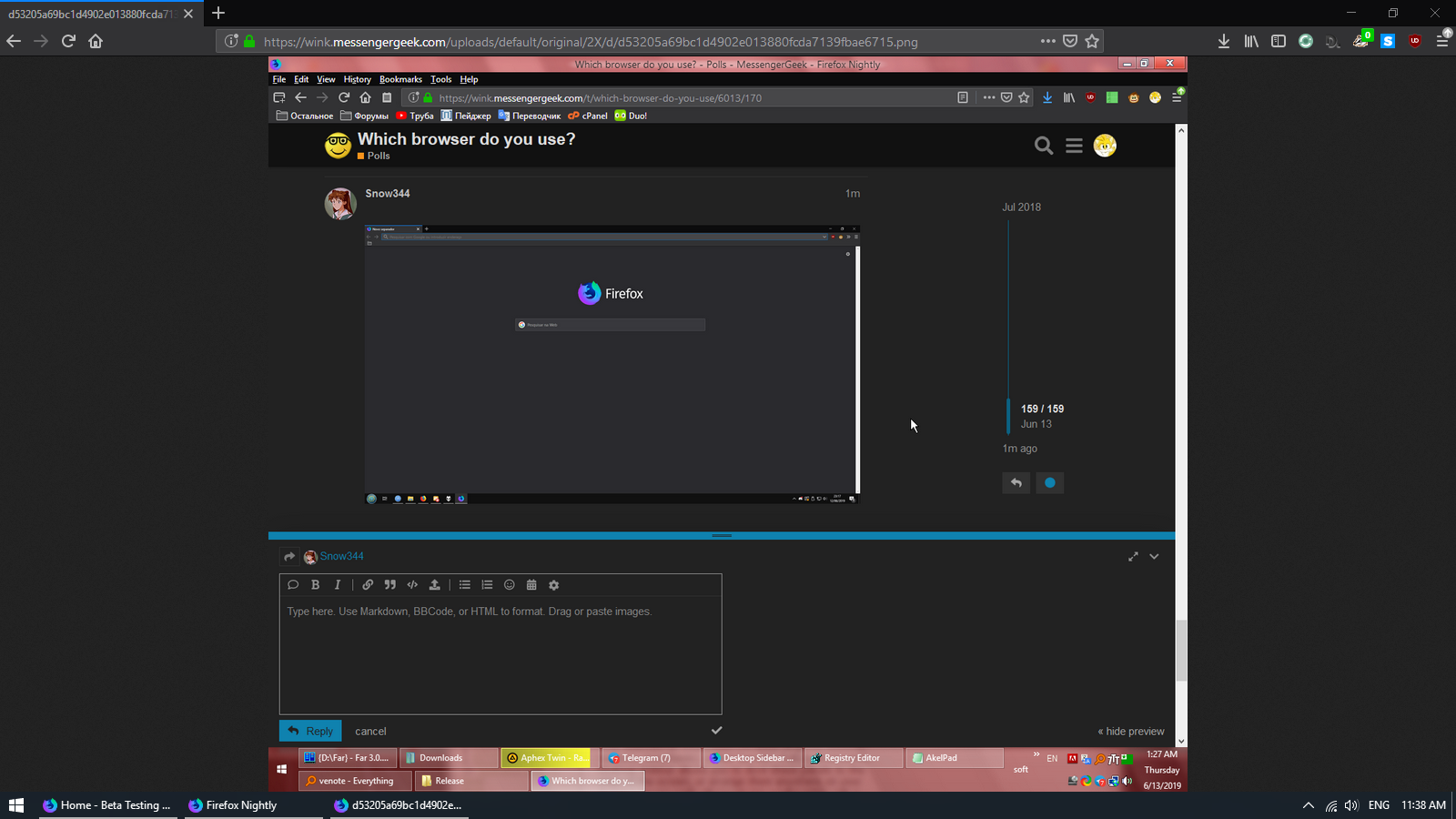1456x819 pixels.
Task: Click the Snow344 link in the composer header
Action: click(341, 556)
